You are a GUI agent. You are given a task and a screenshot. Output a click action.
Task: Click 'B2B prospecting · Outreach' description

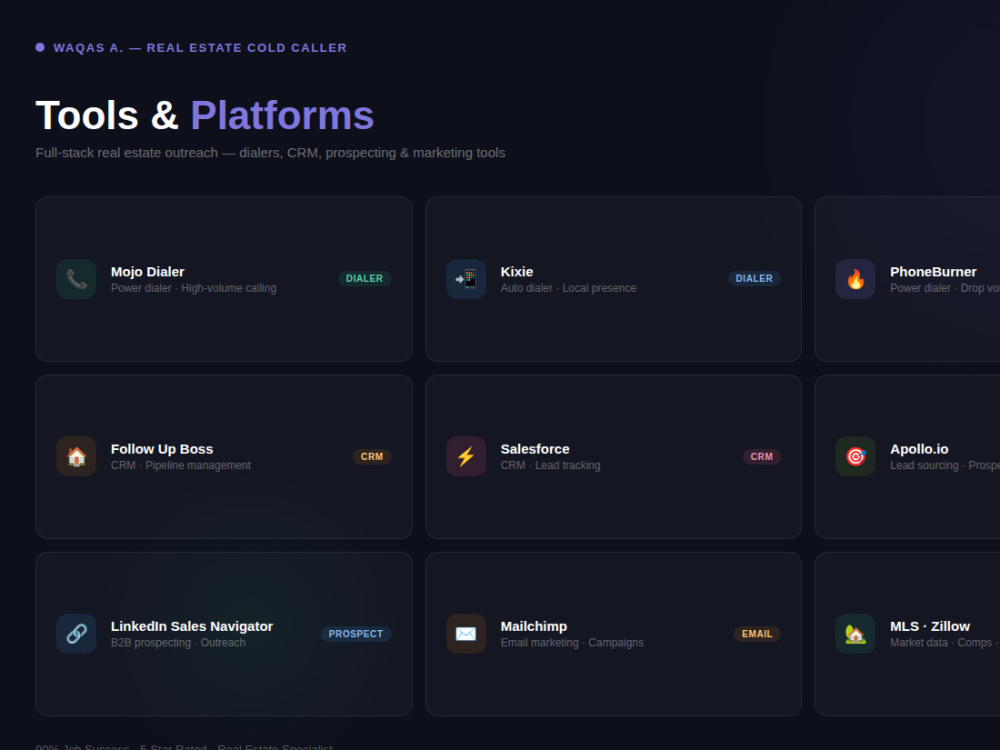point(178,643)
